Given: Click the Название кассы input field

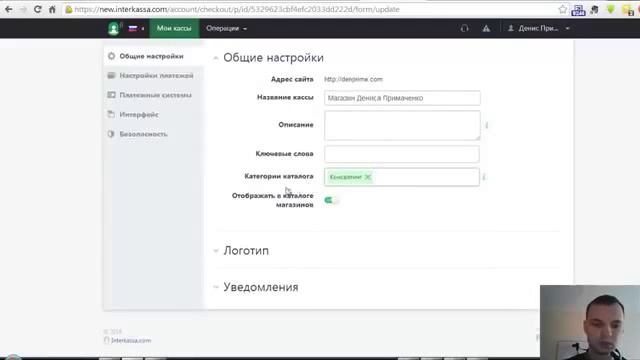Looking at the screenshot, I should [402, 98].
